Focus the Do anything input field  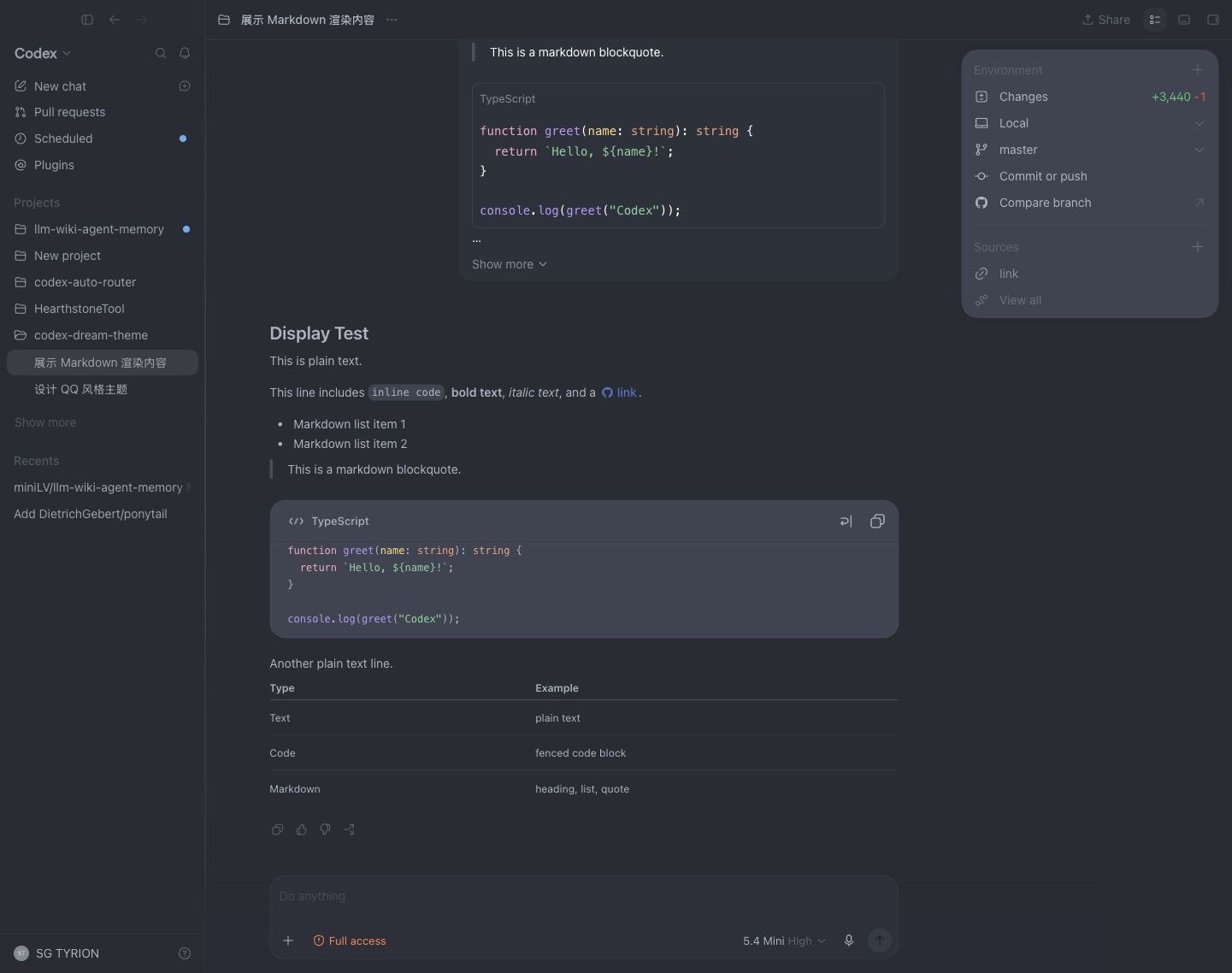[x=584, y=896]
